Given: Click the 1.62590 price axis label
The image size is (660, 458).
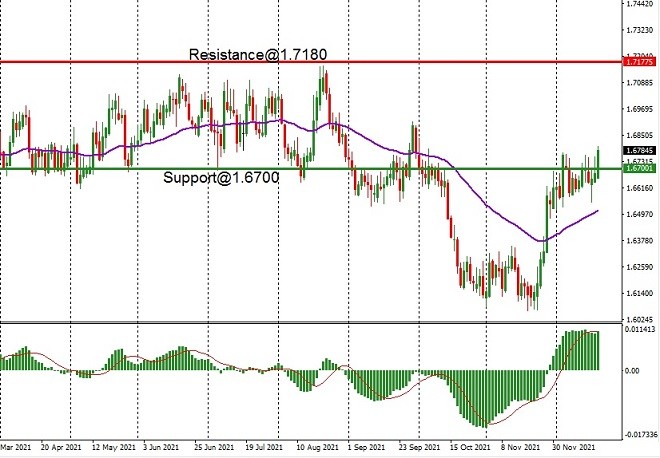Looking at the screenshot, I should click(639, 267).
